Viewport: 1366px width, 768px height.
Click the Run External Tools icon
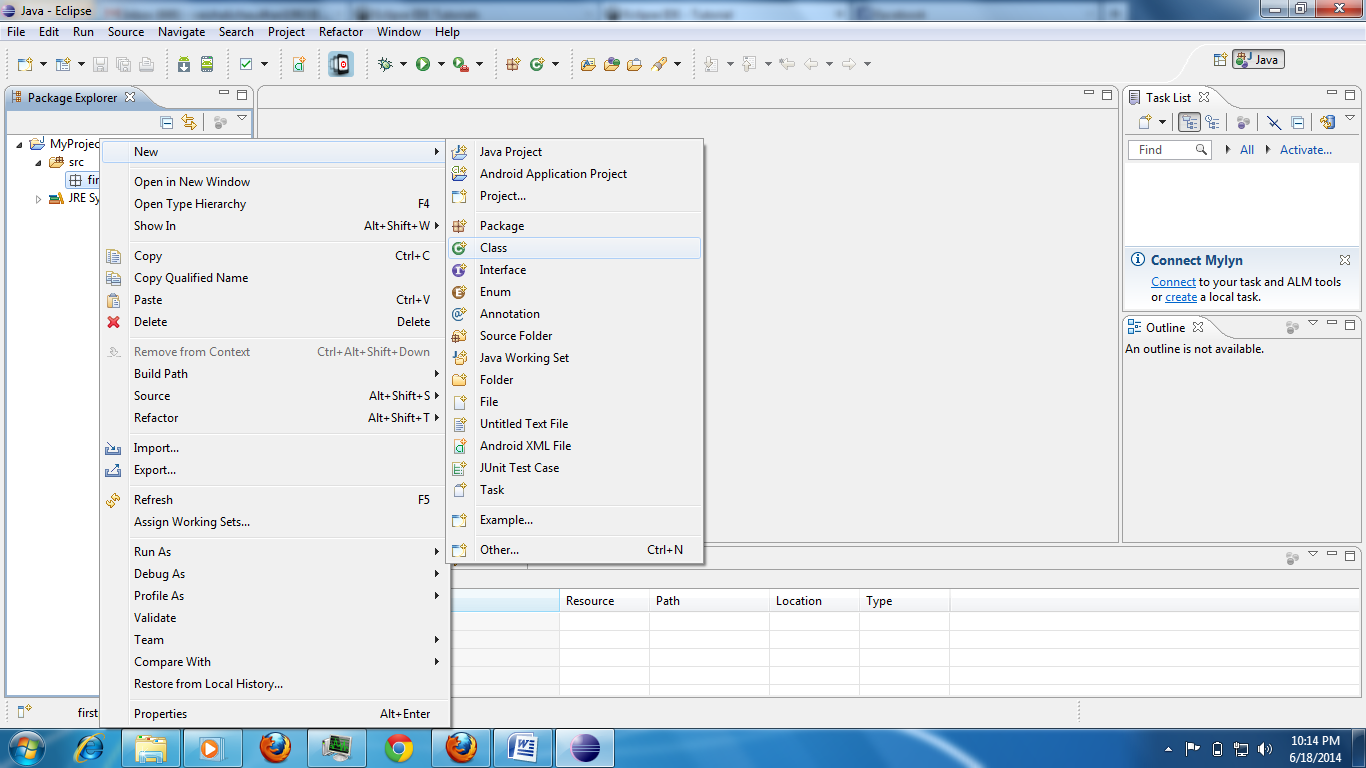(x=460, y=64)
